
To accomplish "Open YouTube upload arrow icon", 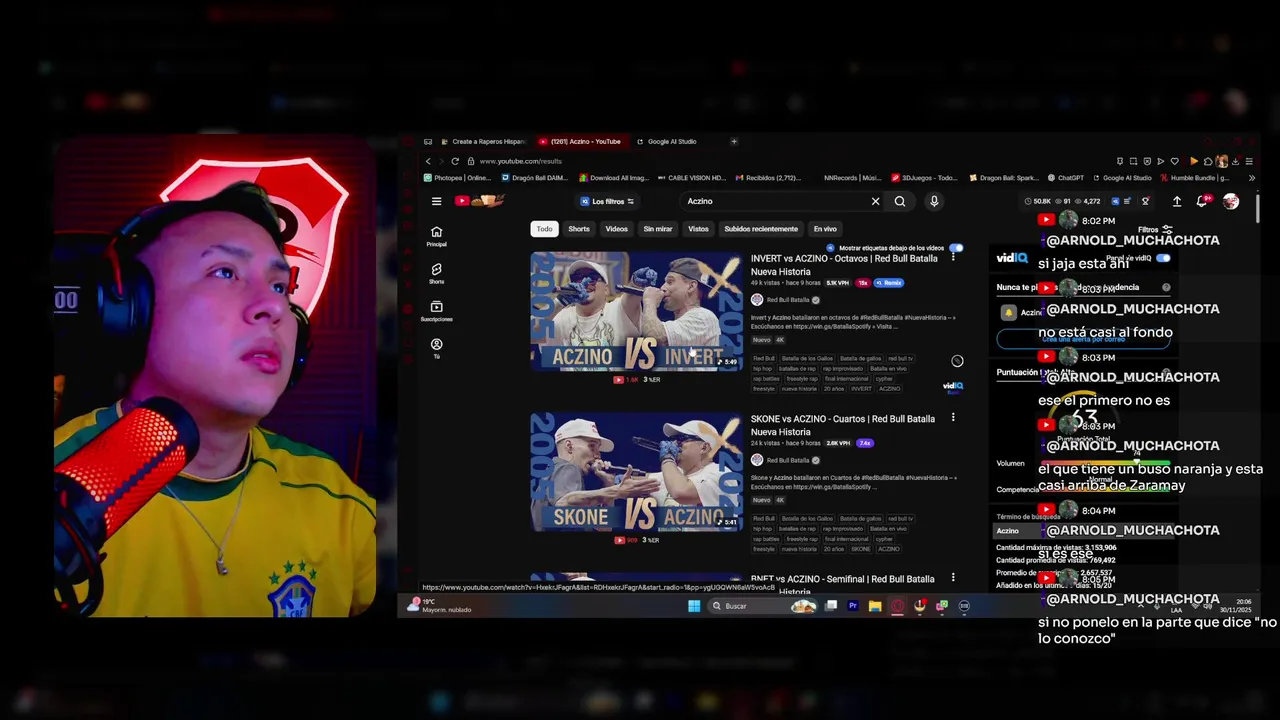I will tap(1177, 201).
